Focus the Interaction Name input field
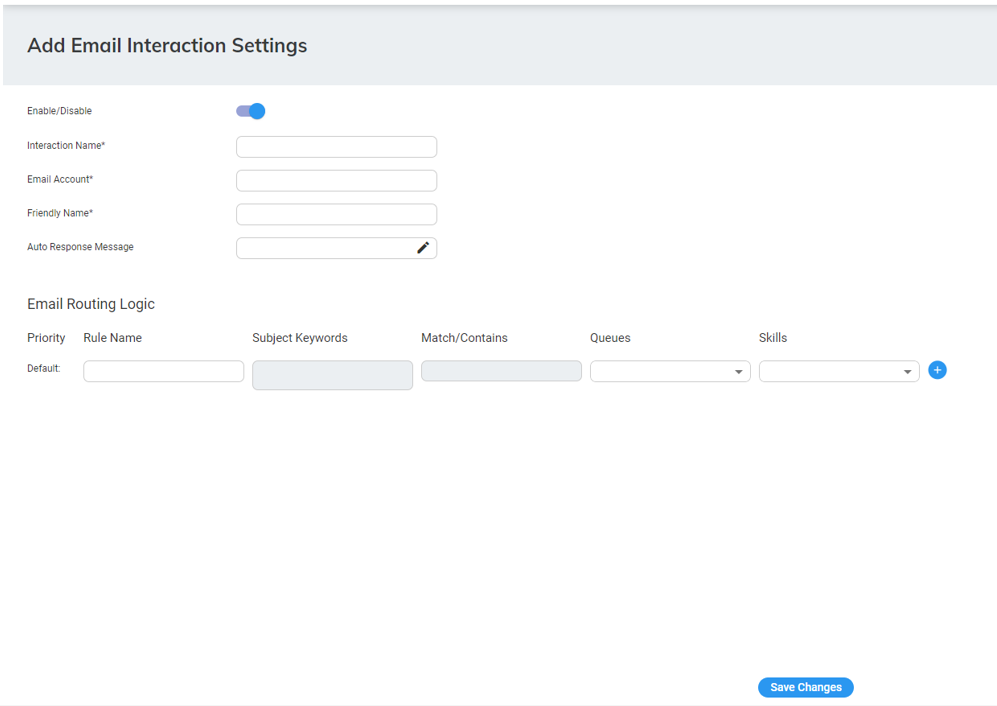Image resolution: width=997 pixels, height=706 pixels. tap(336, 147)
